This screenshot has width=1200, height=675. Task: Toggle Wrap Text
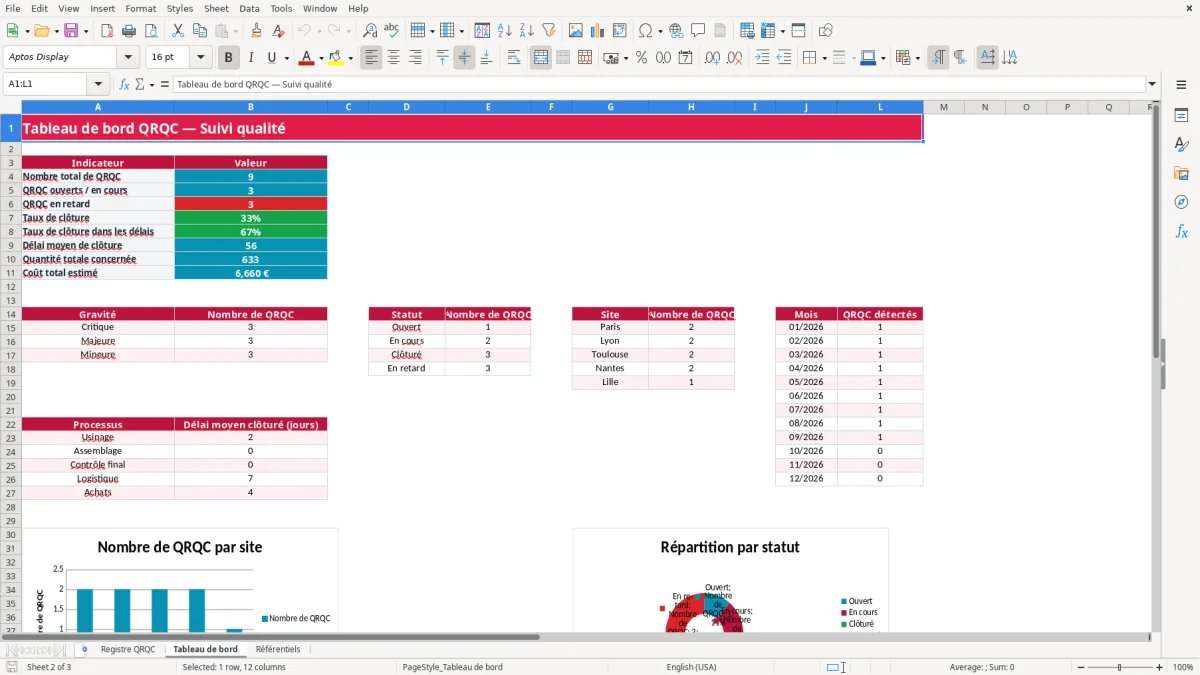pyautogui.click(x=513, y=58)
